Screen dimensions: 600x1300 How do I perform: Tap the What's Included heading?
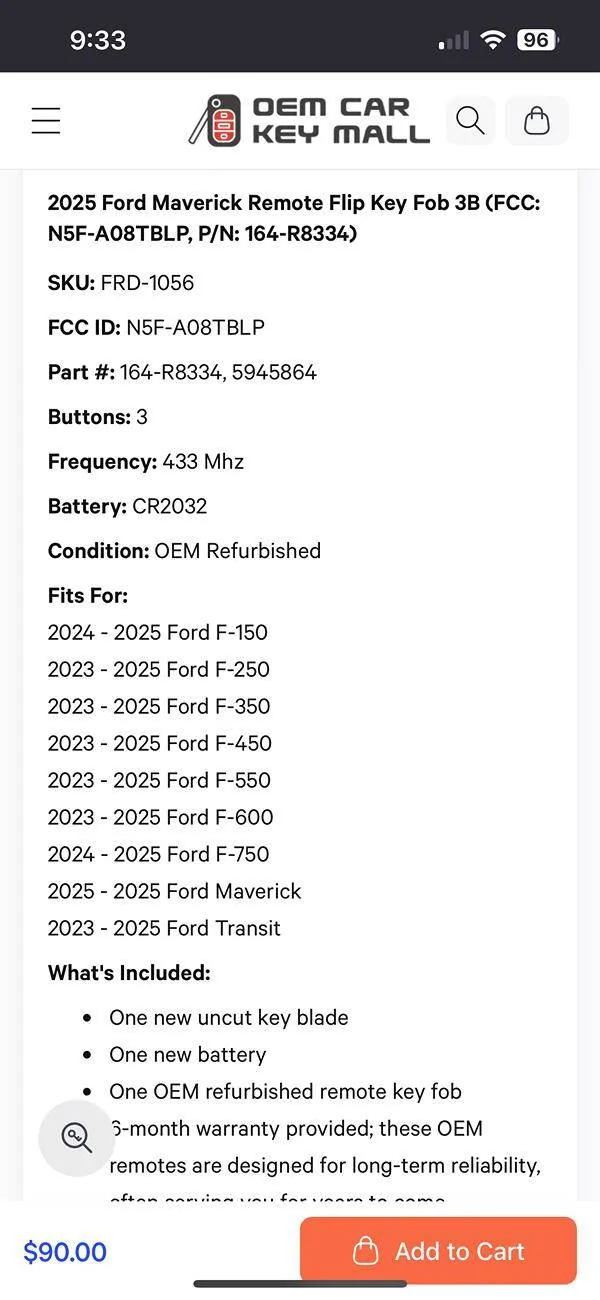129,973
